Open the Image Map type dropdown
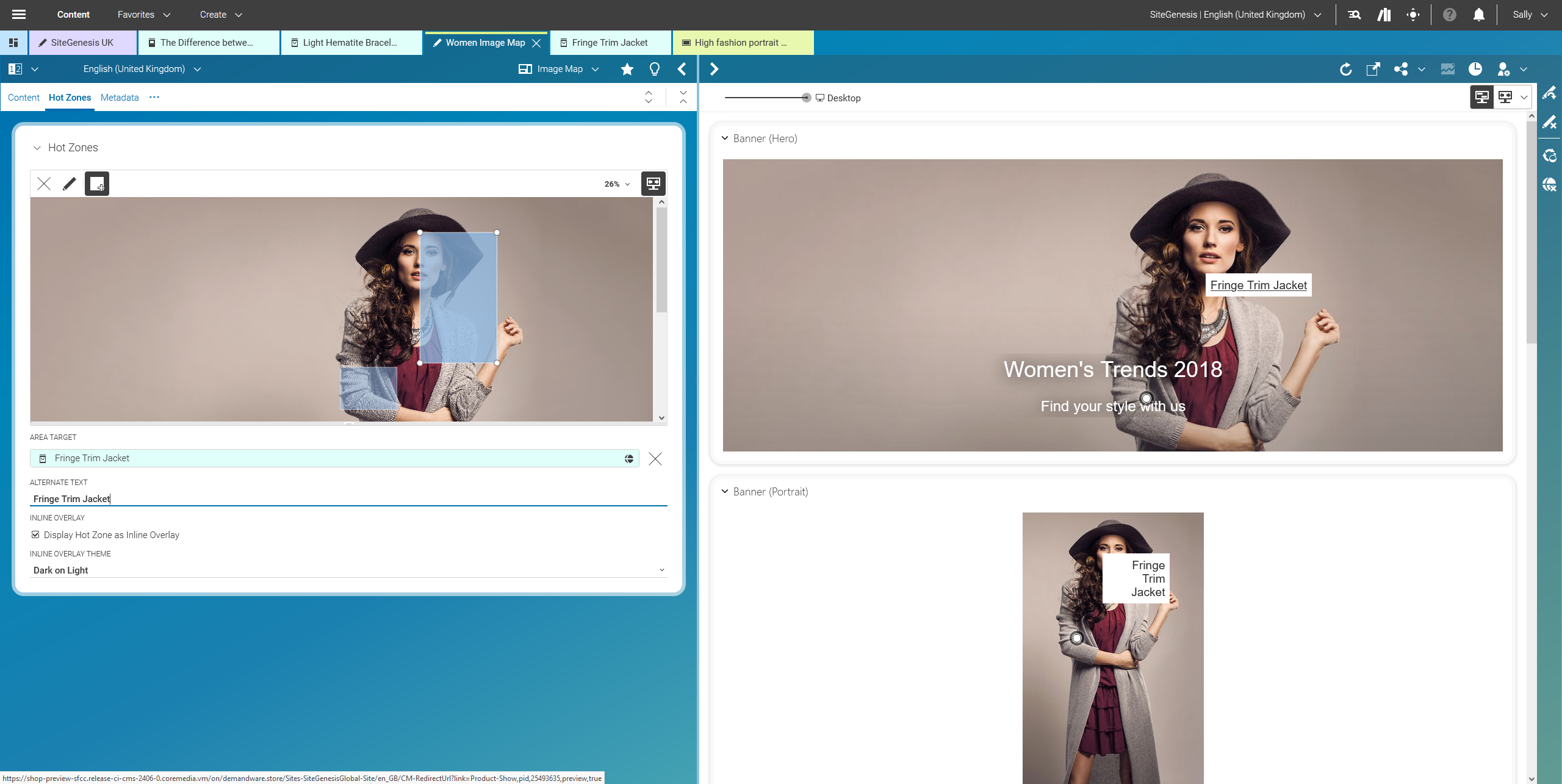 pyautogui.click(x=596, y=69)
